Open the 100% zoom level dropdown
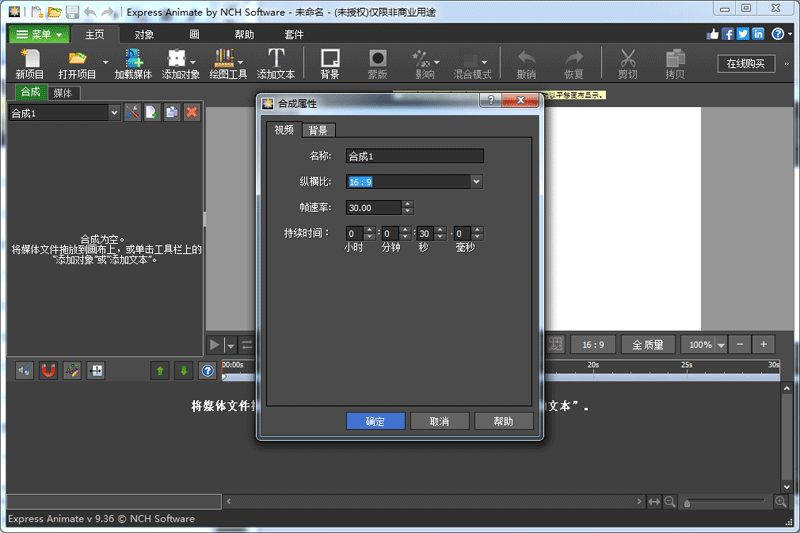 tap(720, 345)
